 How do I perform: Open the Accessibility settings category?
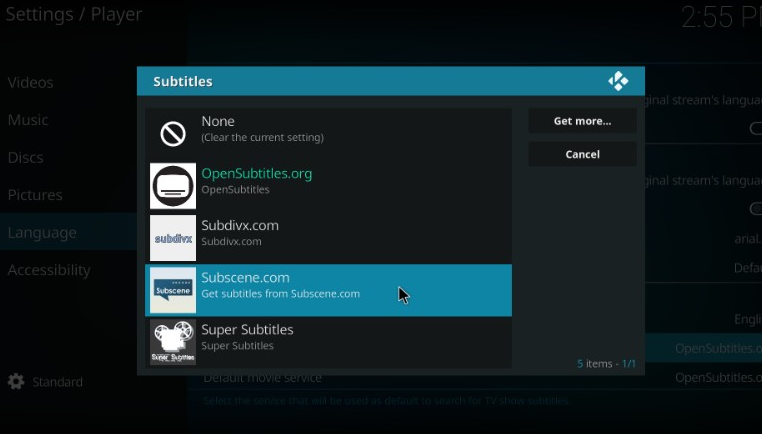click(x=49, y=270)
